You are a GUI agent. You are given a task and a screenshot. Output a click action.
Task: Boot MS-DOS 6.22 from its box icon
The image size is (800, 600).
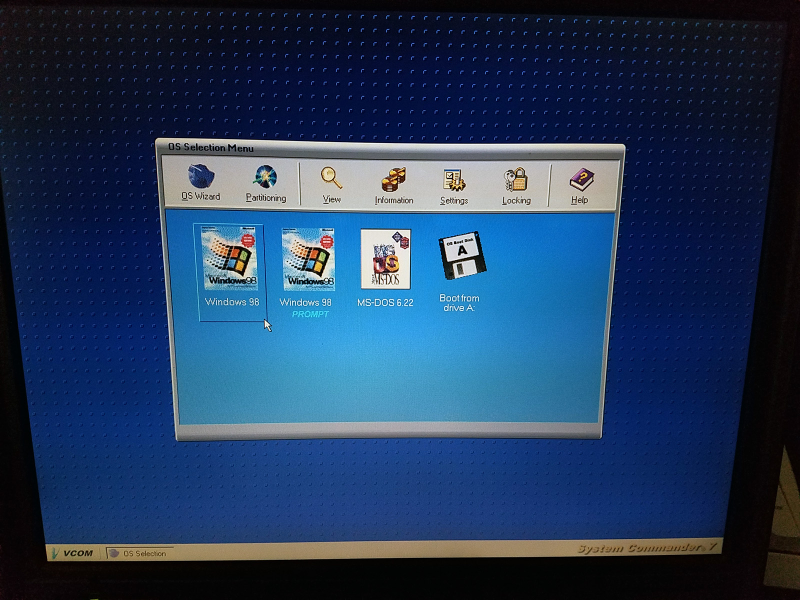[x=385, y=259]
